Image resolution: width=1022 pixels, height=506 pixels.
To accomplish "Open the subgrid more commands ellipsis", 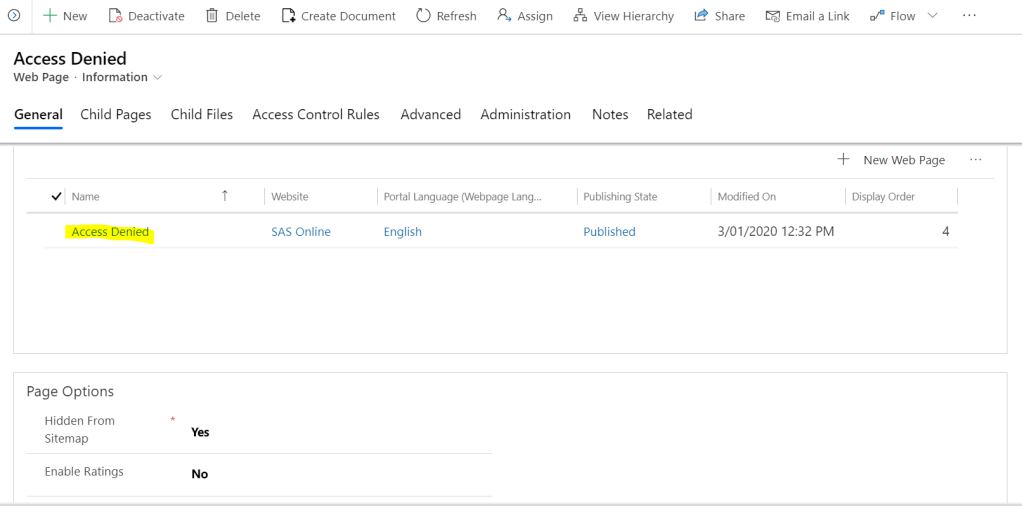I will pyautogui.click(x=975, y=160).
